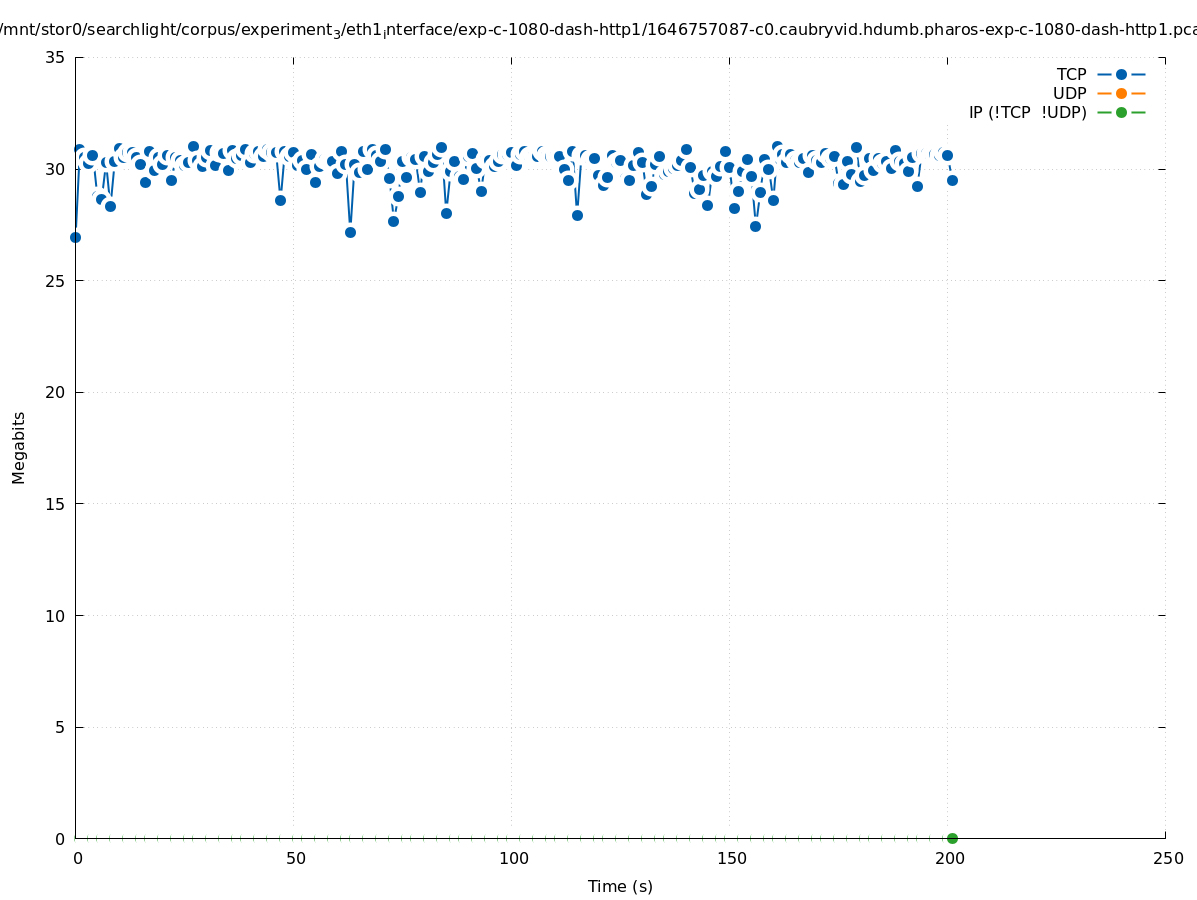Click the 15 tick label on the y-axis
Viewport: 1197px width, 900px height.
coord(55,504)
